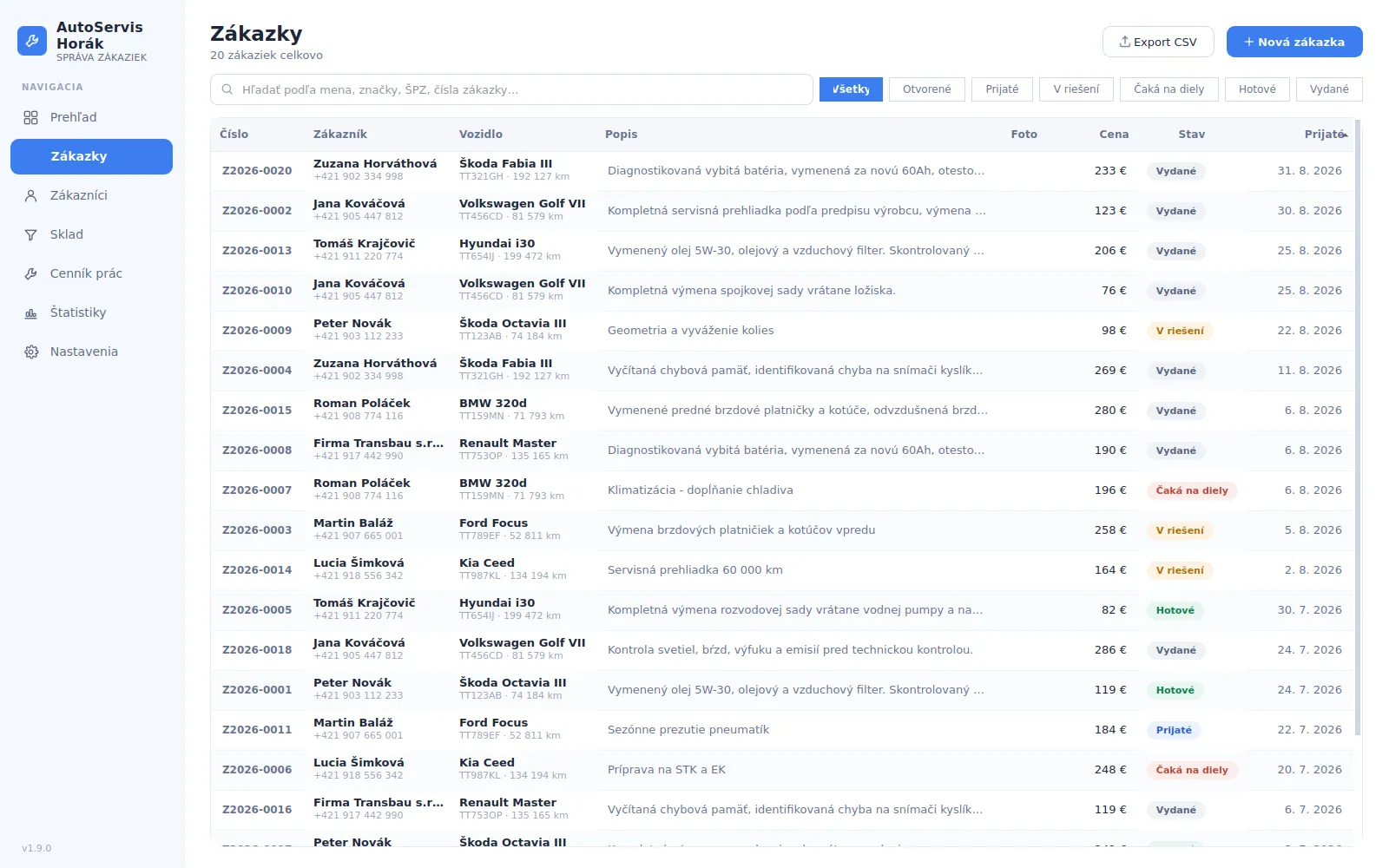
Task: Select the Všetky filter tab
Action: point(851,89)
